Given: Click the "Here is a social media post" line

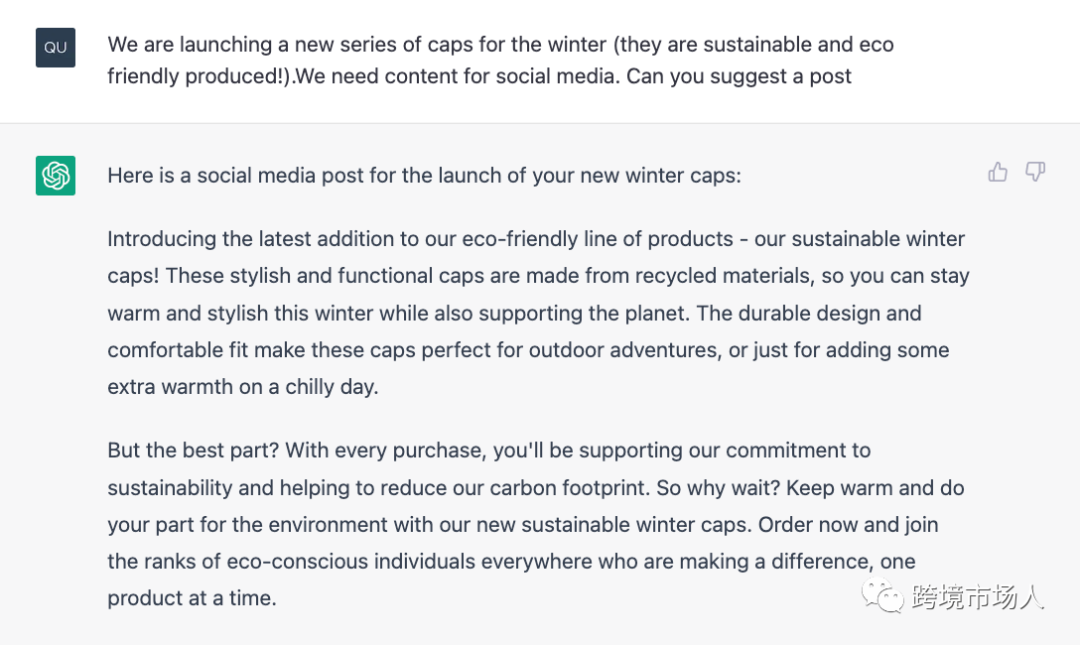Looking at the screenshot, I should coord(424,176).
